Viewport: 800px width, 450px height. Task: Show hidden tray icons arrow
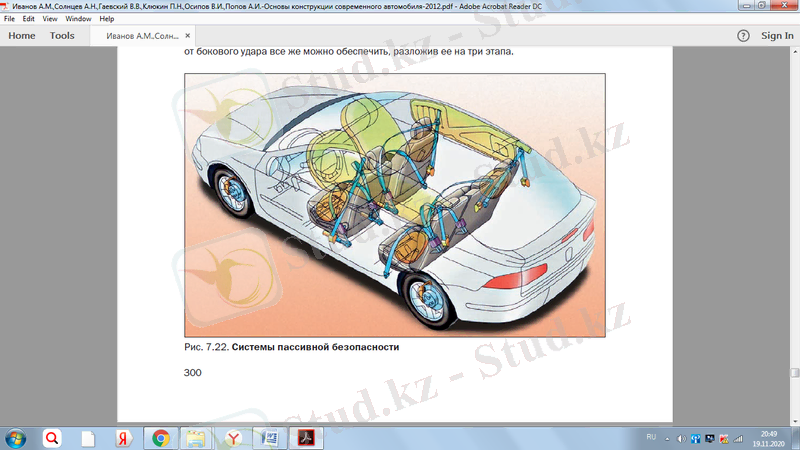(x=667, y=439)
